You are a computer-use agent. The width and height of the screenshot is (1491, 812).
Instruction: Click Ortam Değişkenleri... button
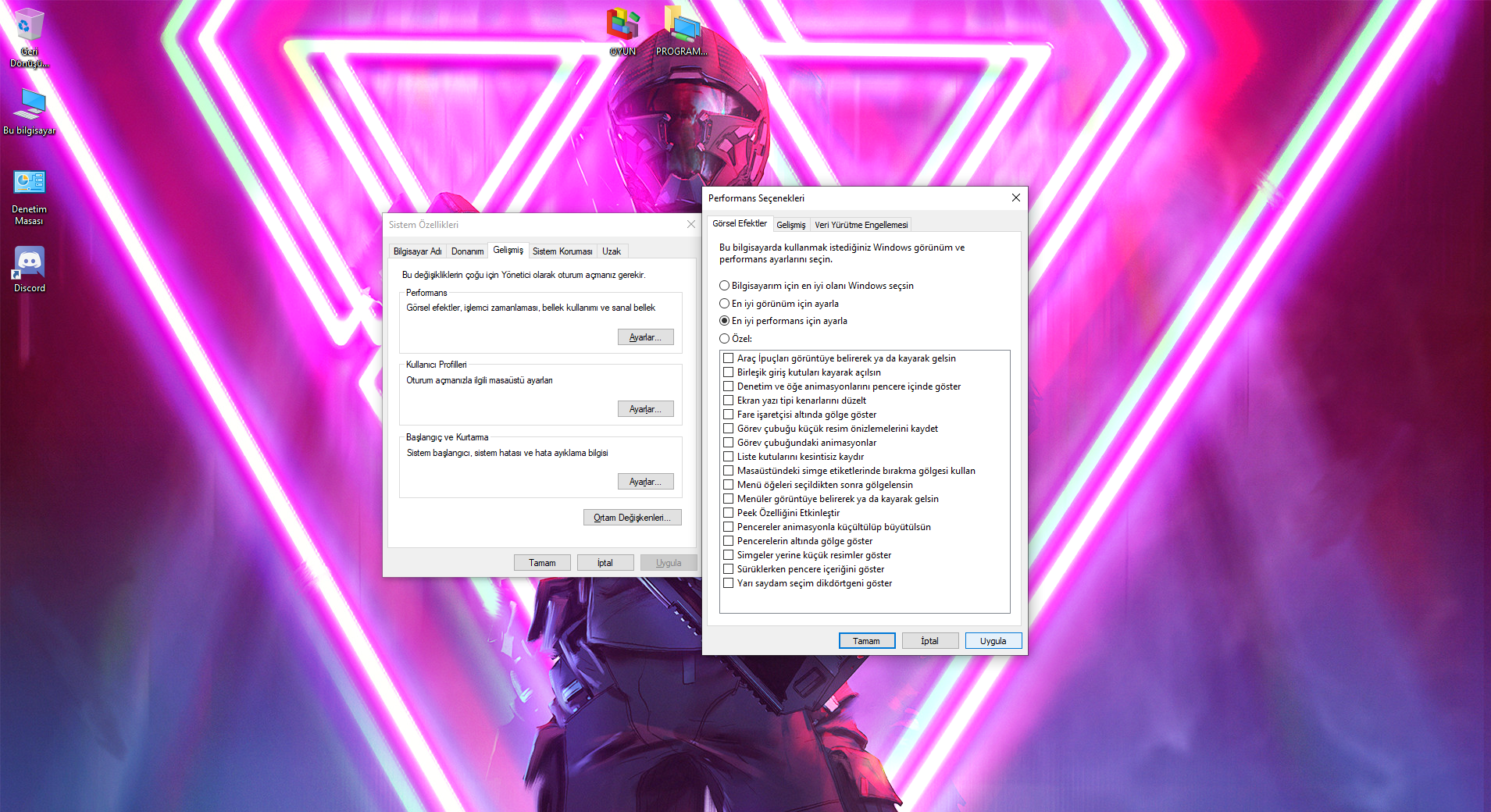coord(633,518)
